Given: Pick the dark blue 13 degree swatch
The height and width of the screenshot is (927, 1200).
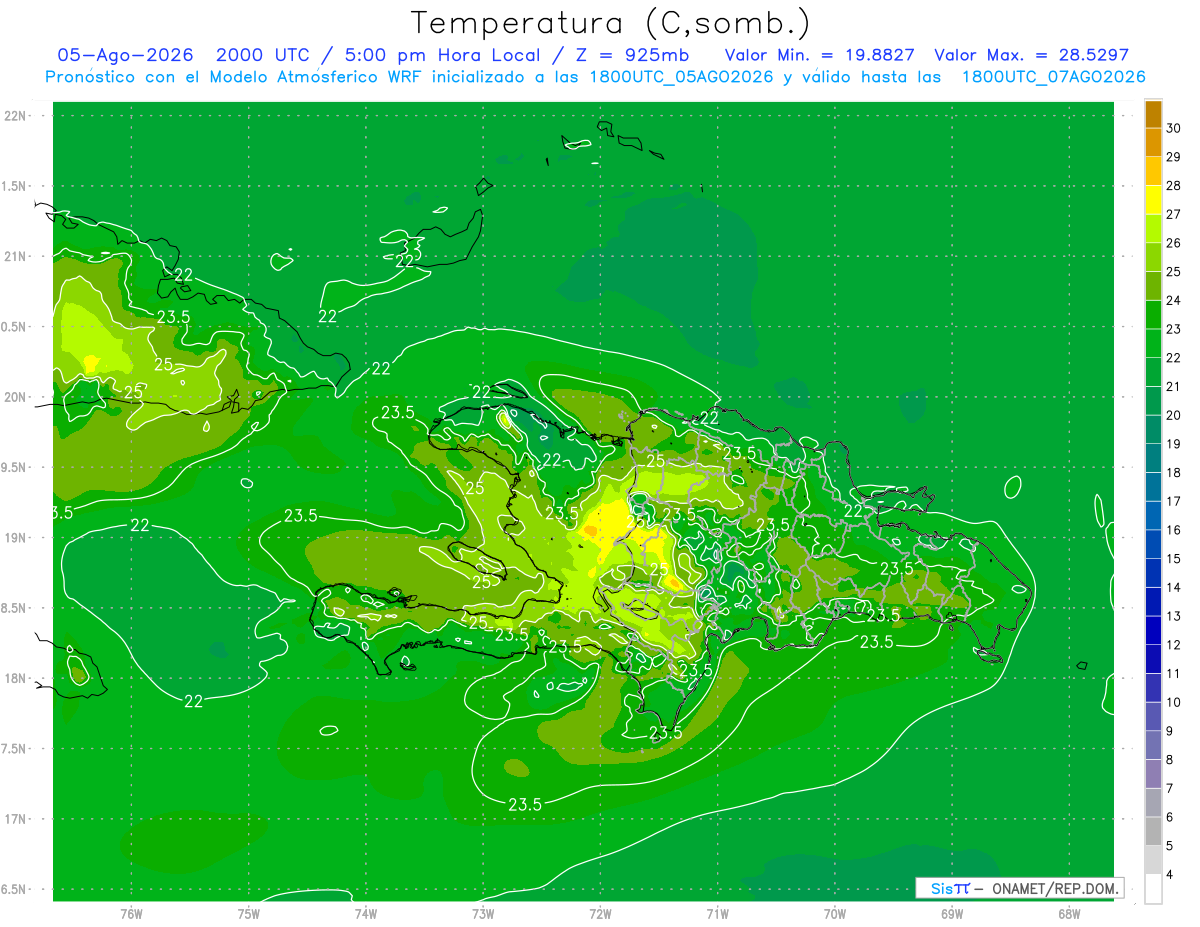Looking at the screenshot, I should (x=1153, y=602).
